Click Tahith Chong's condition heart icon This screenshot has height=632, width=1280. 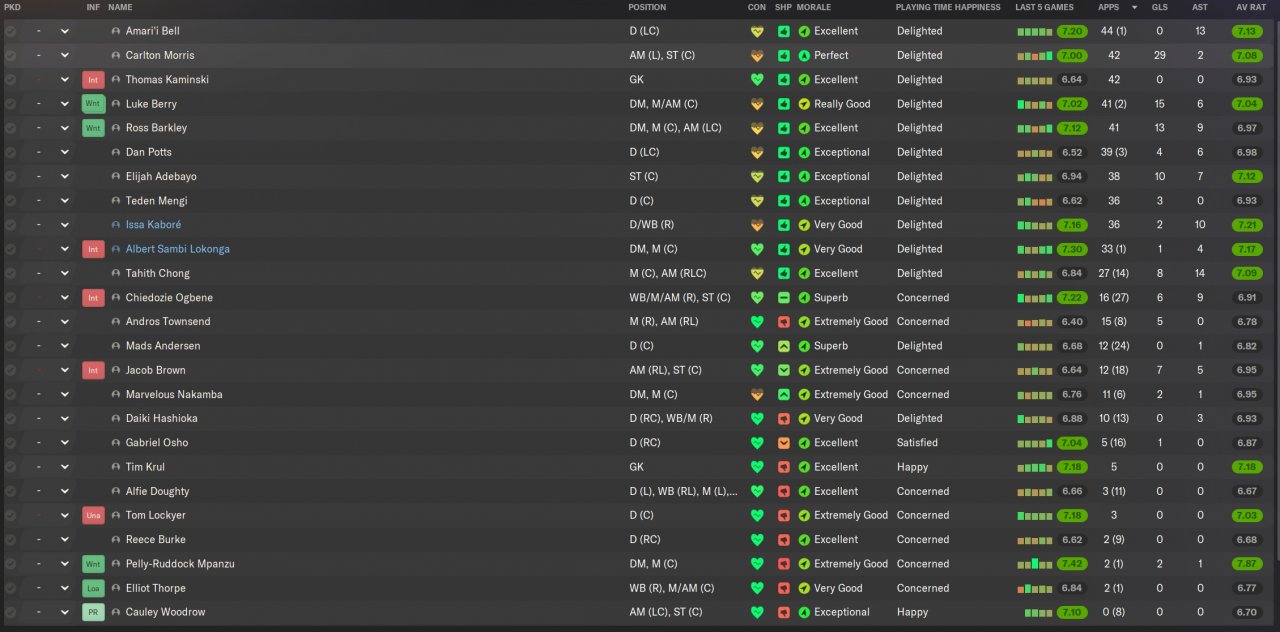coord(757,273)
